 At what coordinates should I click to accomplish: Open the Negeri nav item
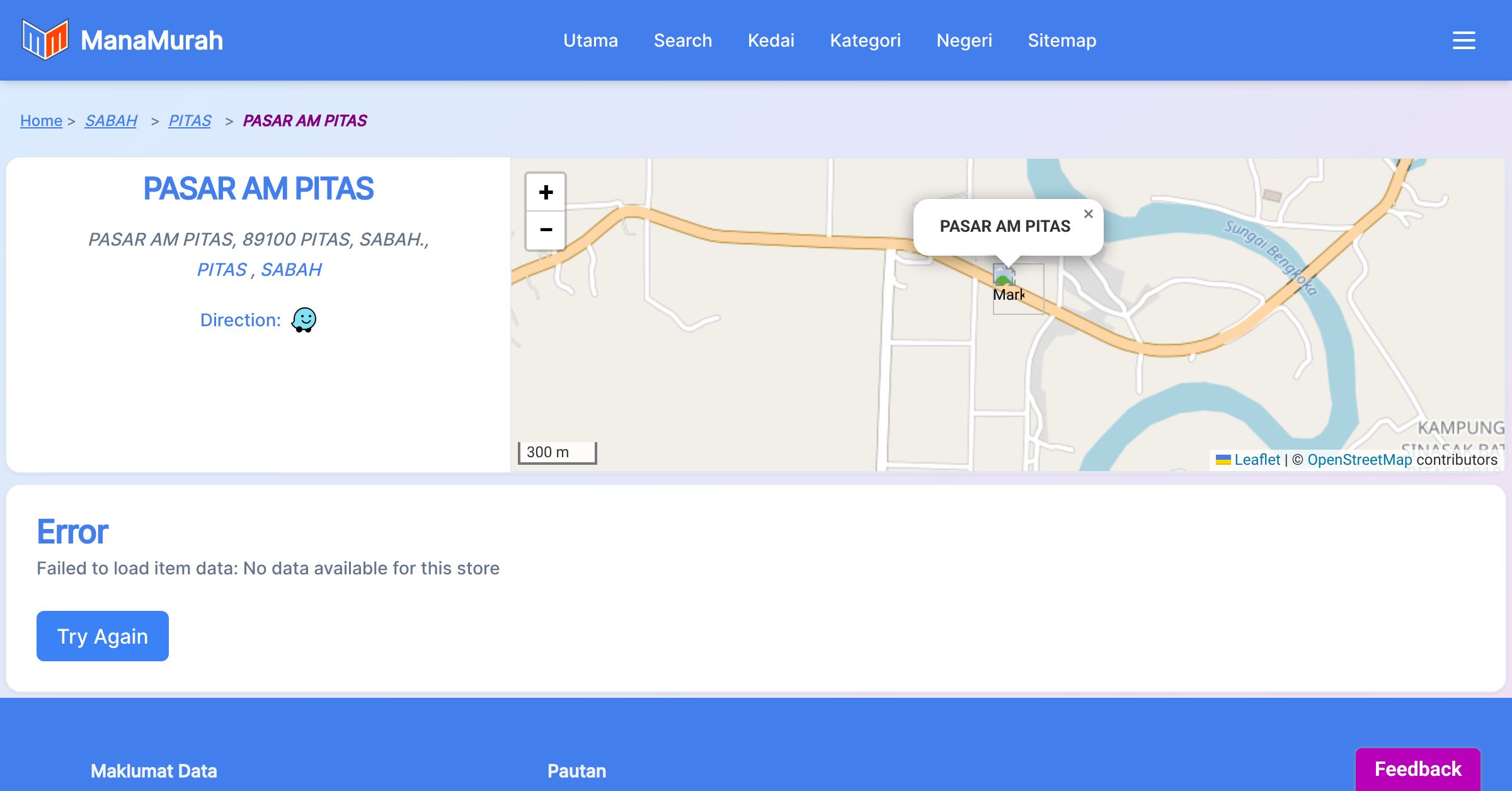click(965, 40)
